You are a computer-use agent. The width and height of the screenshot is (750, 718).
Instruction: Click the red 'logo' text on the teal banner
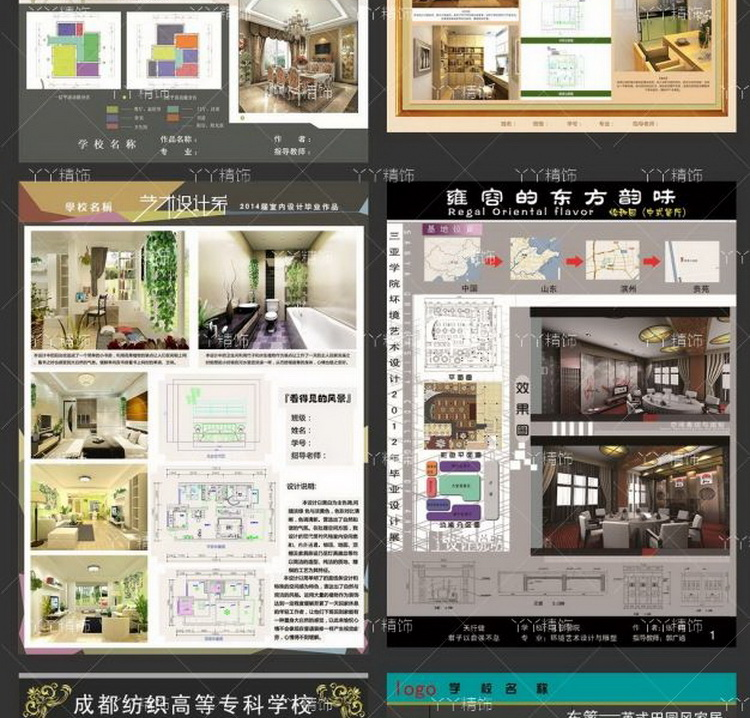417,689
